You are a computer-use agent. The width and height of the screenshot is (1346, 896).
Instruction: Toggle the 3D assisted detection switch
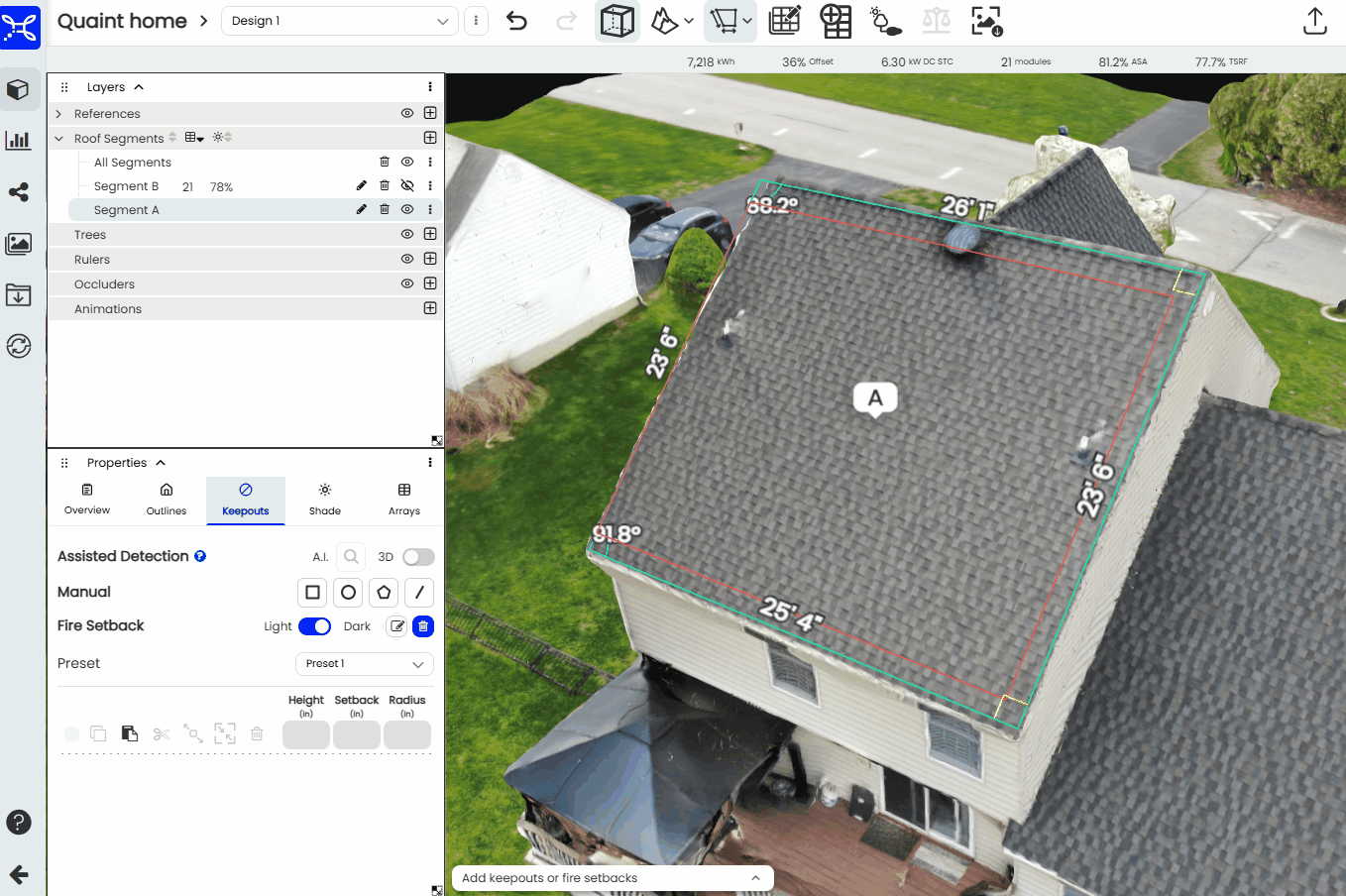pyautogui.click(x=418, y=557)
